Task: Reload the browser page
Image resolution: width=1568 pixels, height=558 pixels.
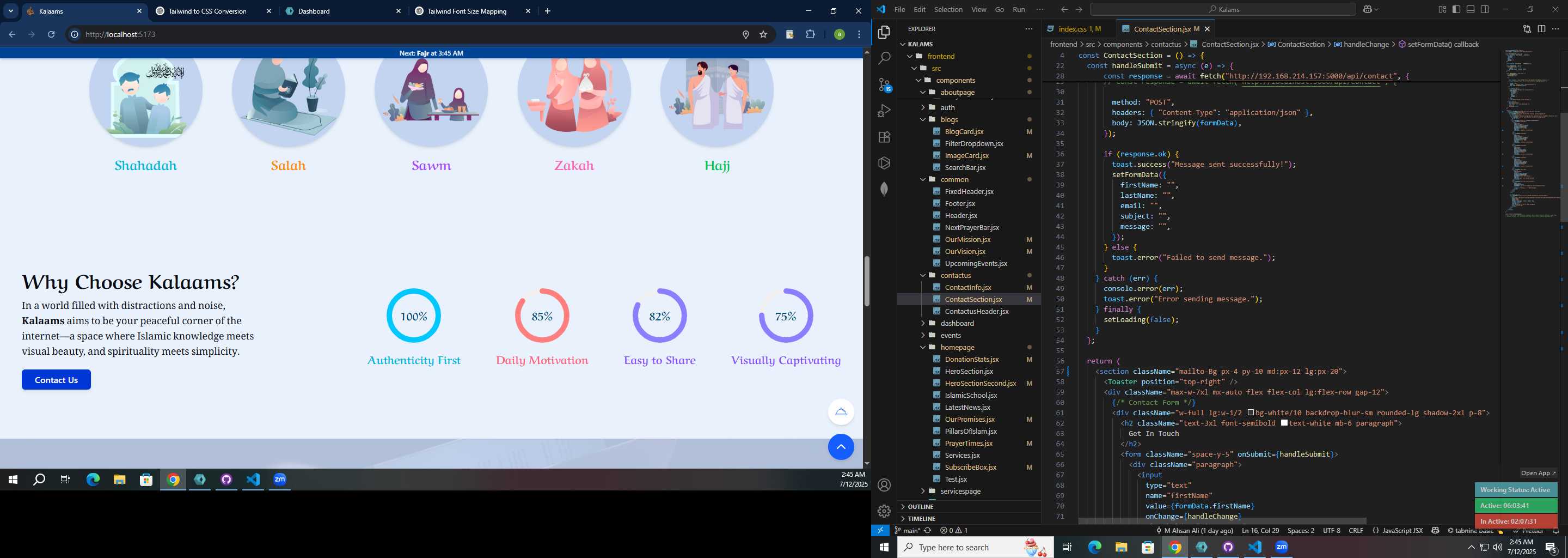Action: 51,34
